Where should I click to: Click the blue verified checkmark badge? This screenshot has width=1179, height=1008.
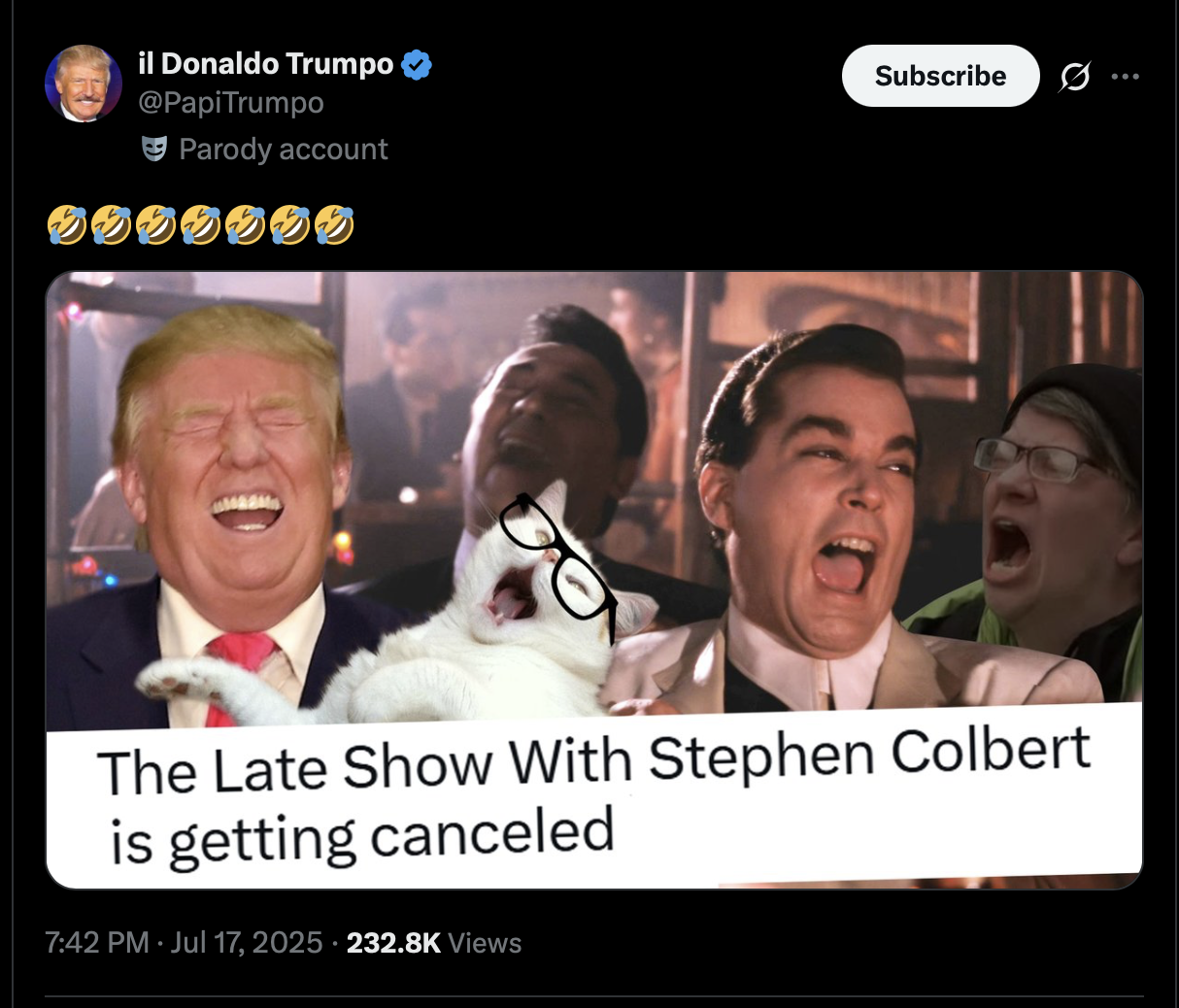click(x=417, y=65)
